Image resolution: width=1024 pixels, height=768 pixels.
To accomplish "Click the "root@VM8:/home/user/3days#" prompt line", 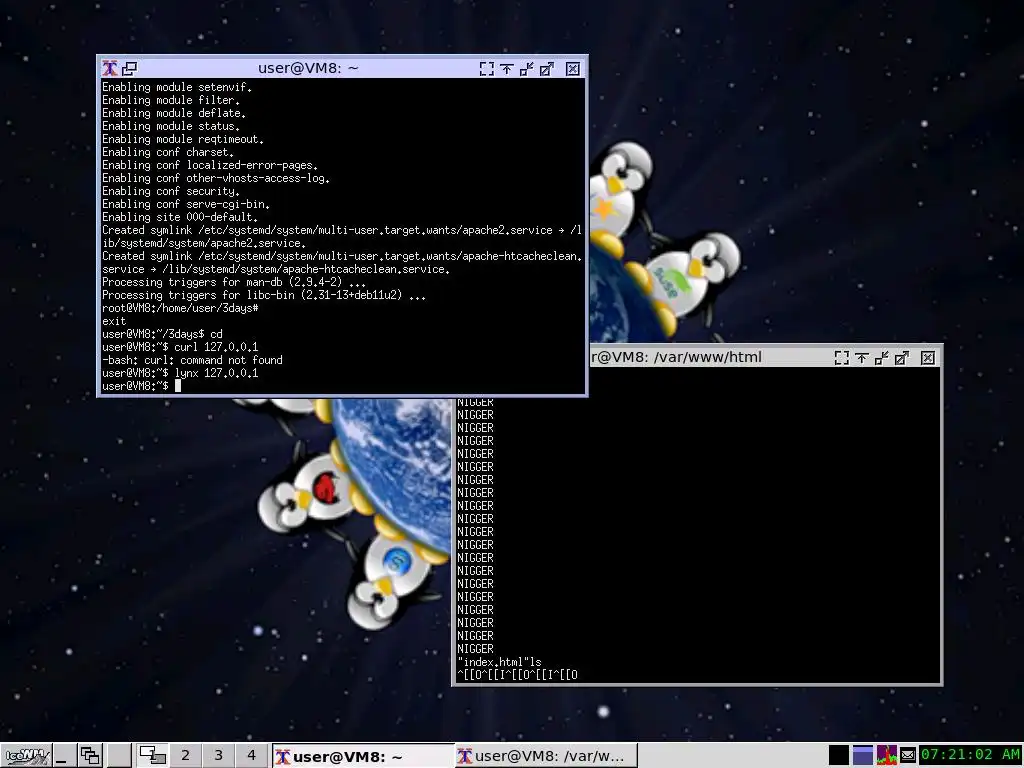I will 180,308.
